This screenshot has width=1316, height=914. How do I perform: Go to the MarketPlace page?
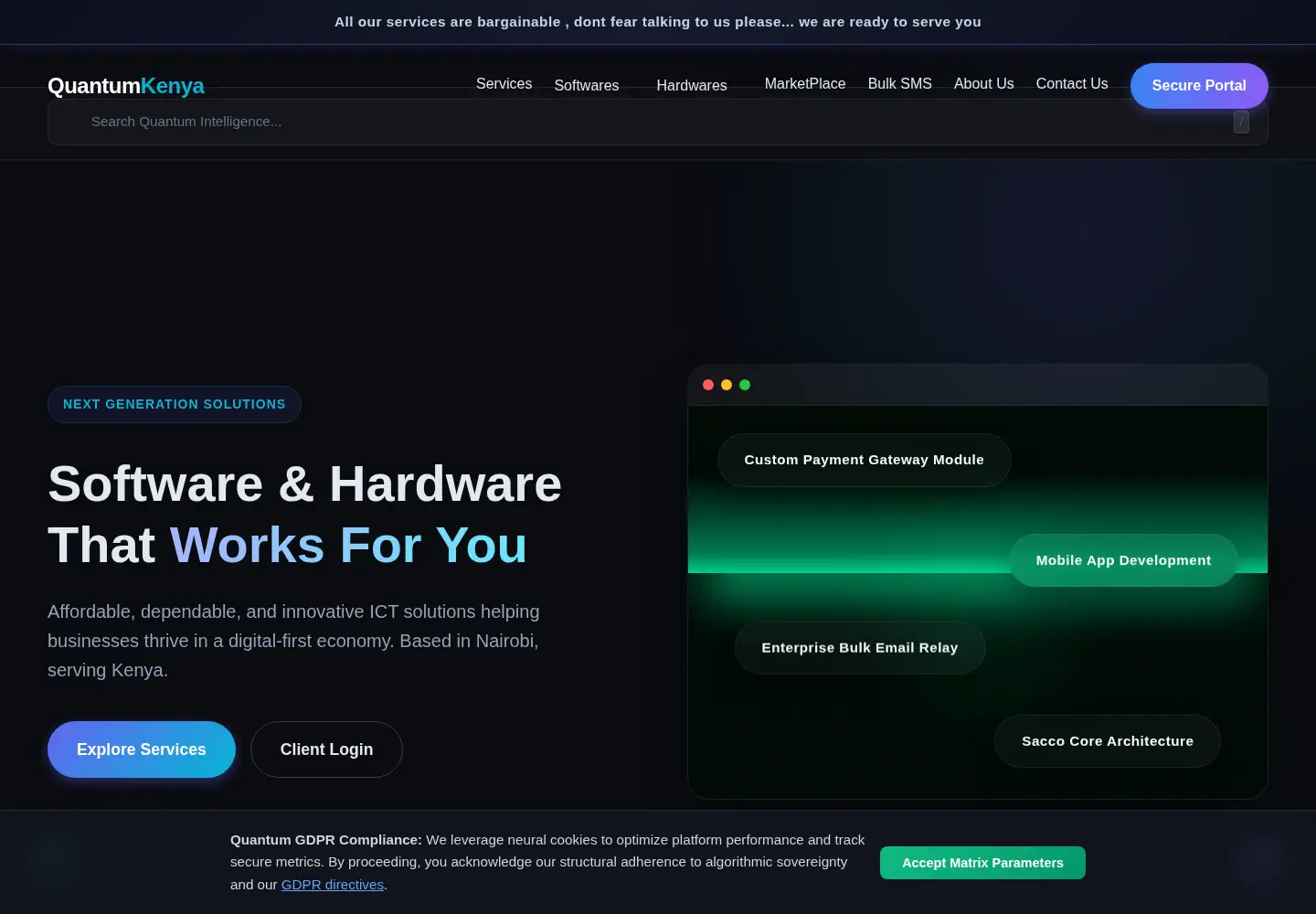point(805,84)
